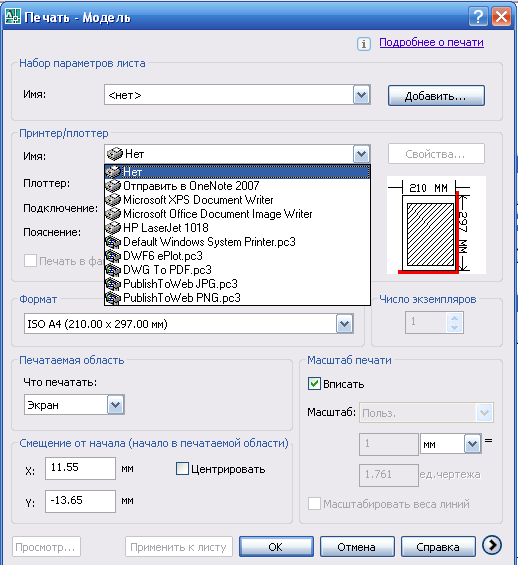The image size is (518, 565).
Task: Open the units dropdown showing 'мм'
Action: pyautogui.click(x=451, y=444)
